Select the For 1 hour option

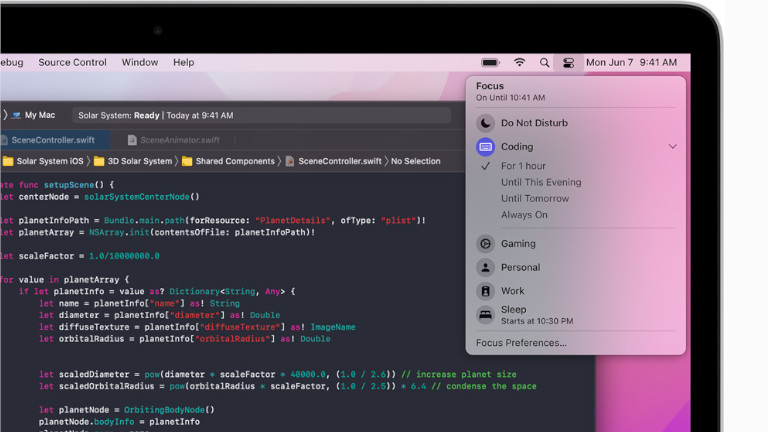click(x=523, y=166)
